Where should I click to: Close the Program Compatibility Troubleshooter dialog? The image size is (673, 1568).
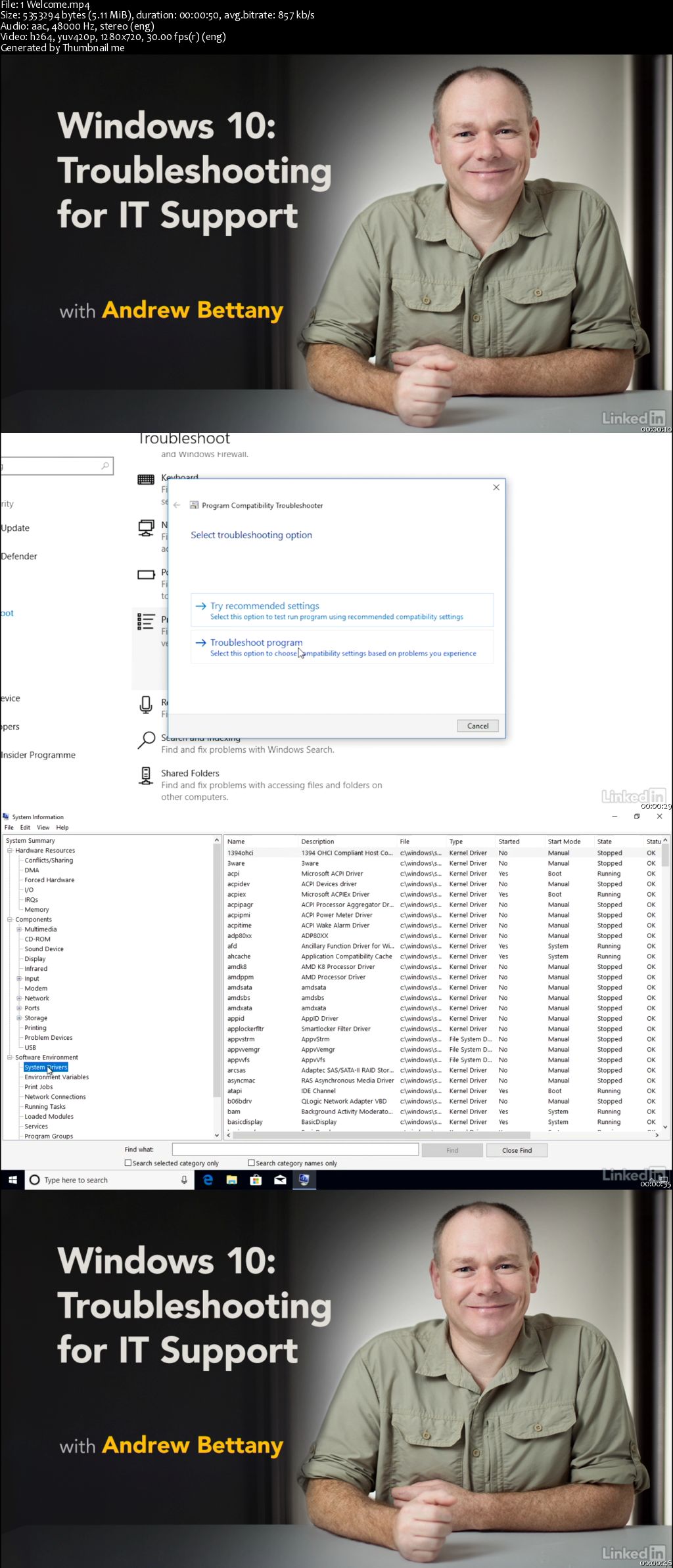coord(496,487)
